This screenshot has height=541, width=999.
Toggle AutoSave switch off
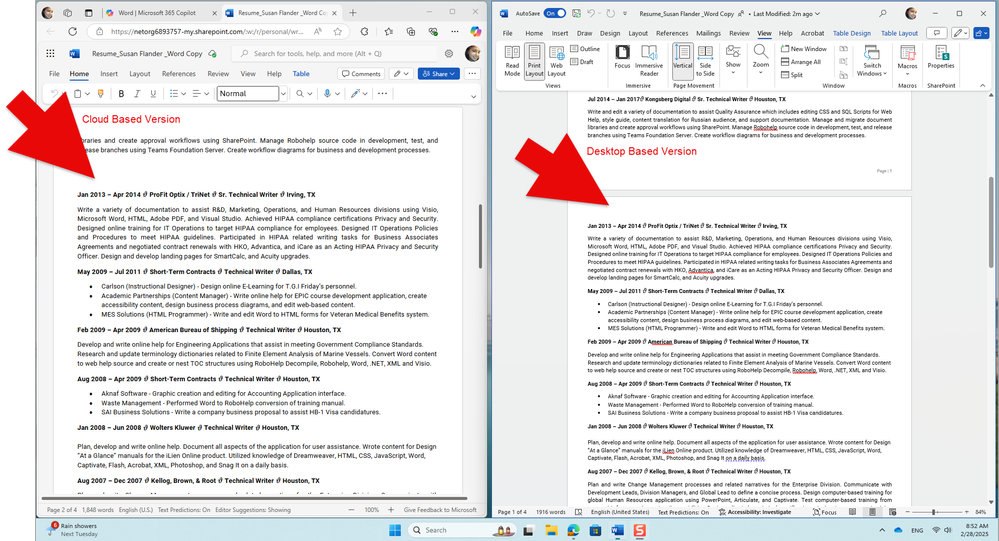pyautogui.click(x=554, y=13)
